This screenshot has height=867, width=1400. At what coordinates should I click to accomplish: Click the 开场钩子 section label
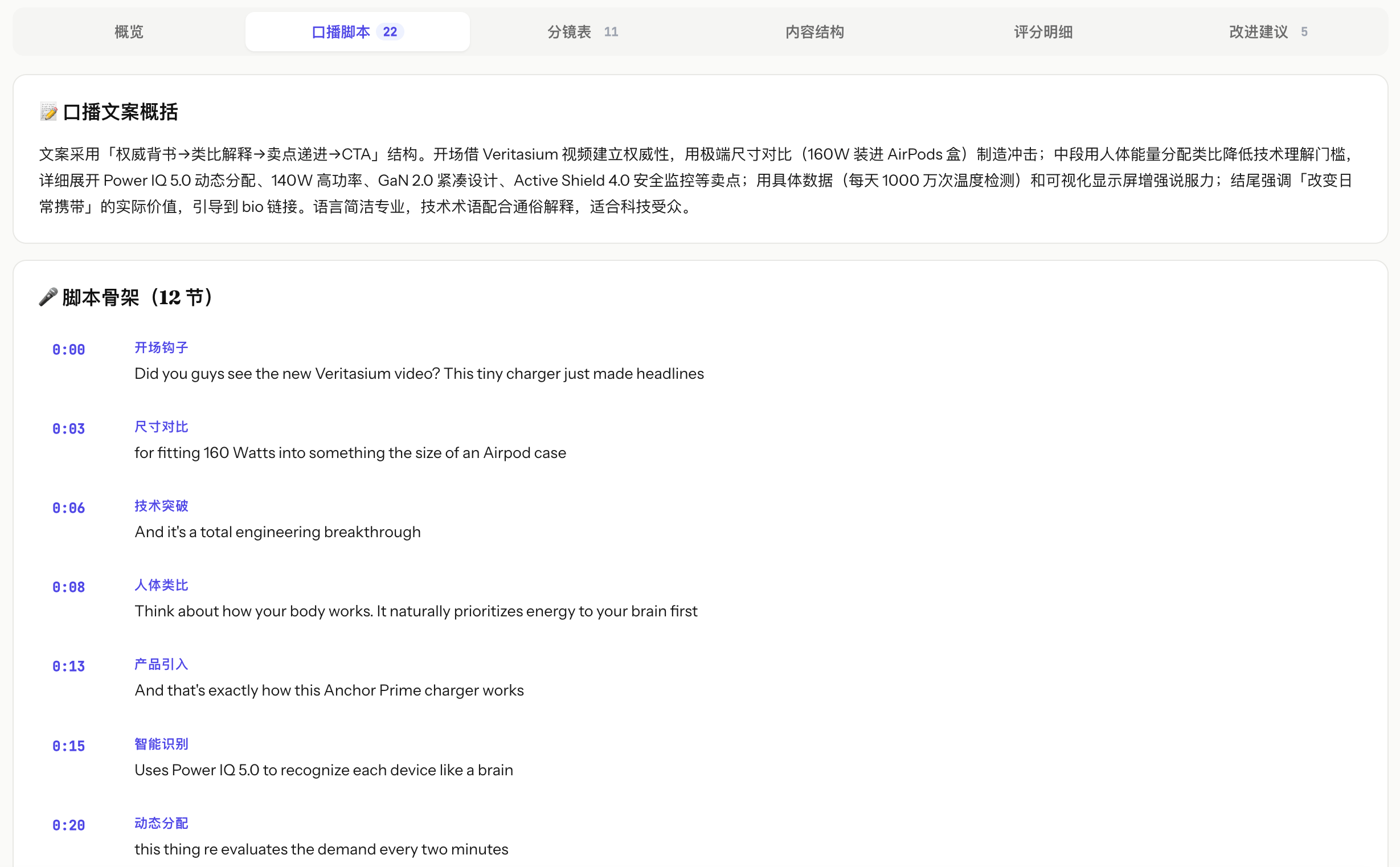(x=161, y=347)
